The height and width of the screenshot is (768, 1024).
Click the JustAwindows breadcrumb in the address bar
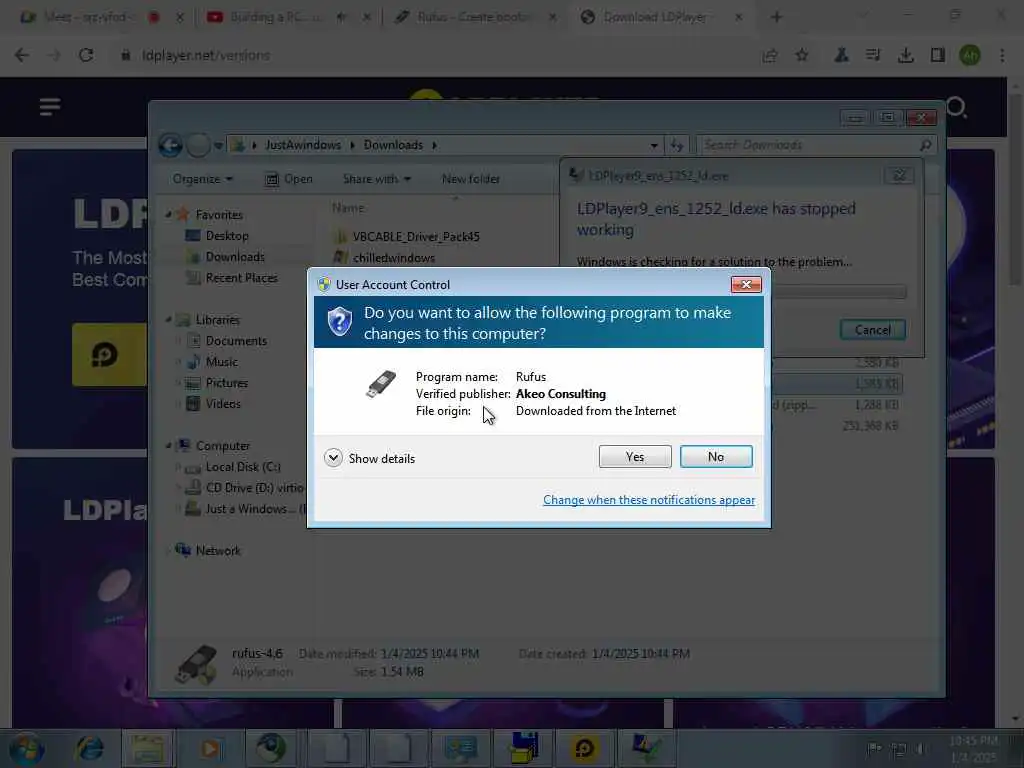[x=303, y=145]
